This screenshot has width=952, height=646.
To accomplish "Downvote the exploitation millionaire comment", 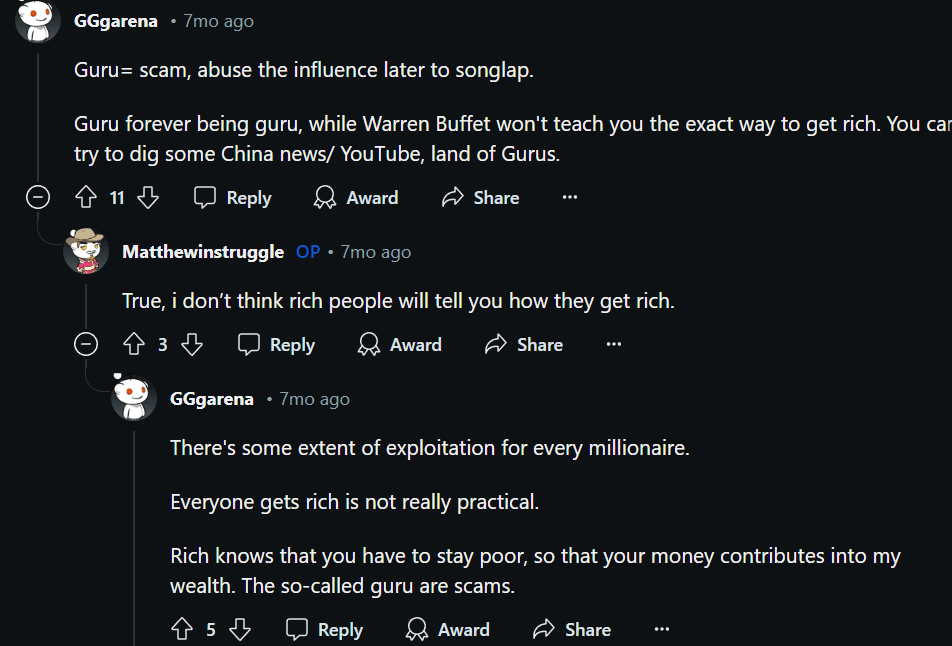I will click(240, 630).
